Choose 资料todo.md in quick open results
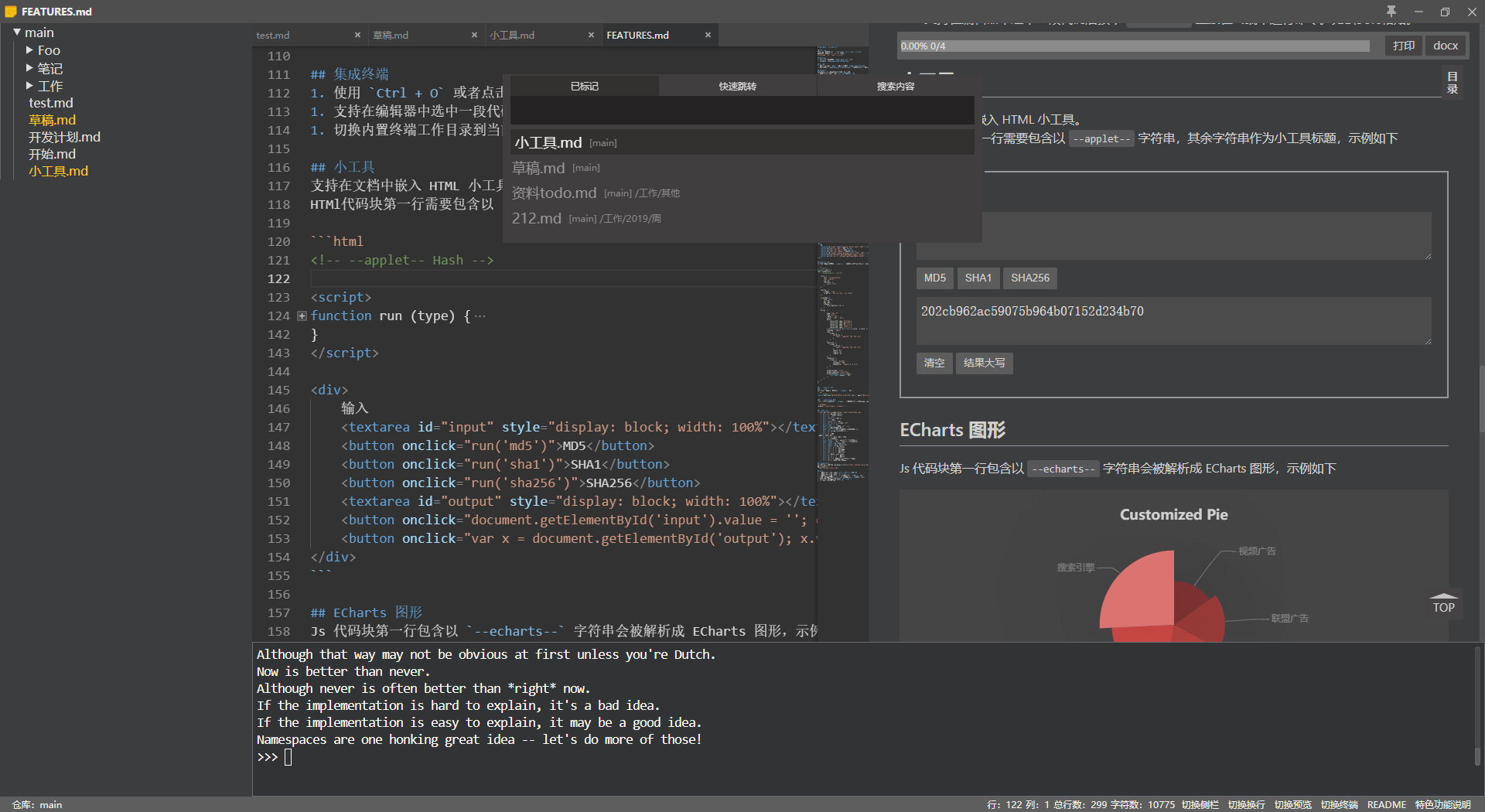Image resolution: width=1485 pixels, height=812 pixels. pos(742,193)
